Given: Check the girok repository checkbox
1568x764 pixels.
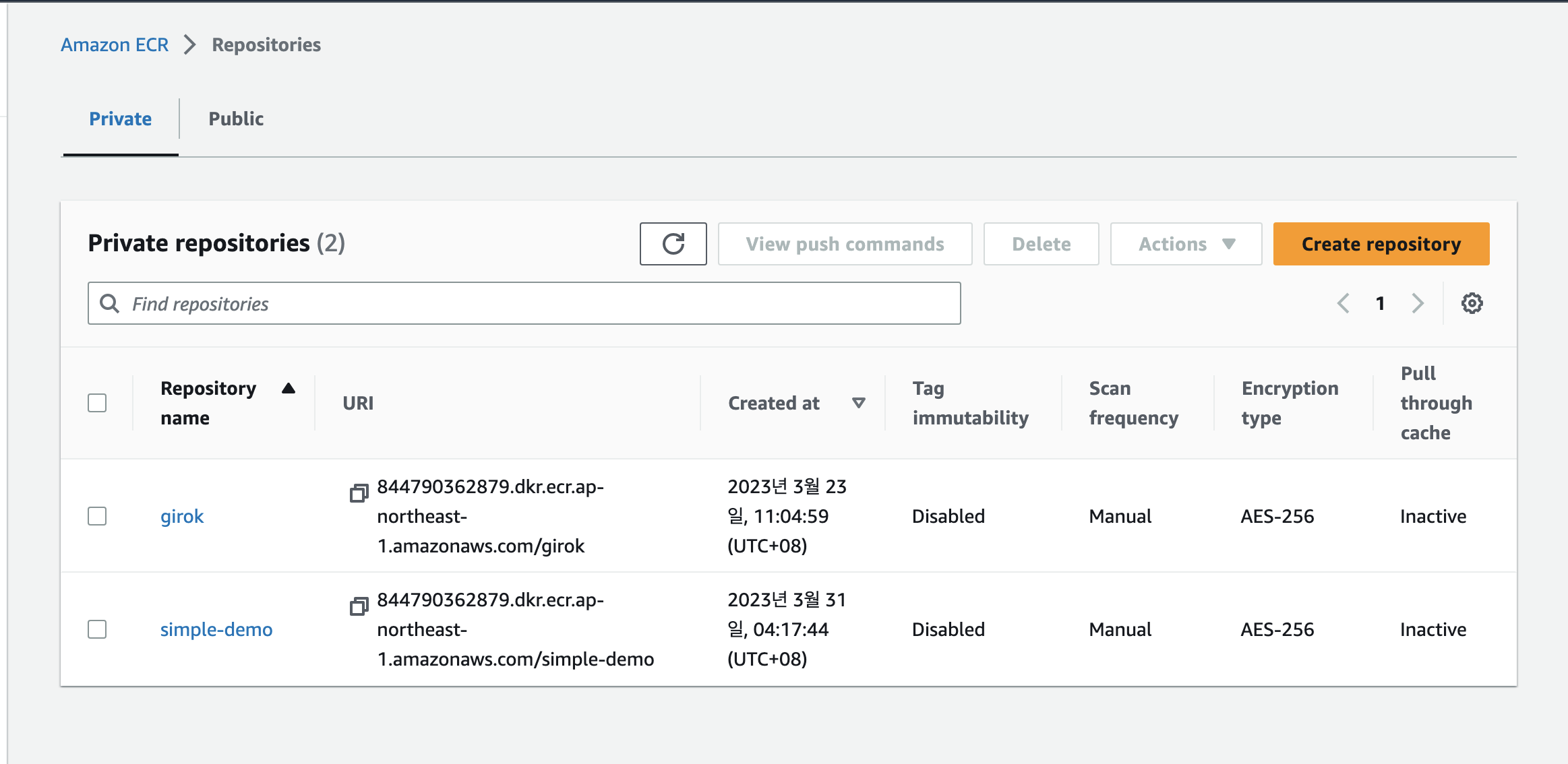Looking at the screenshot, I should click(97, 516).
